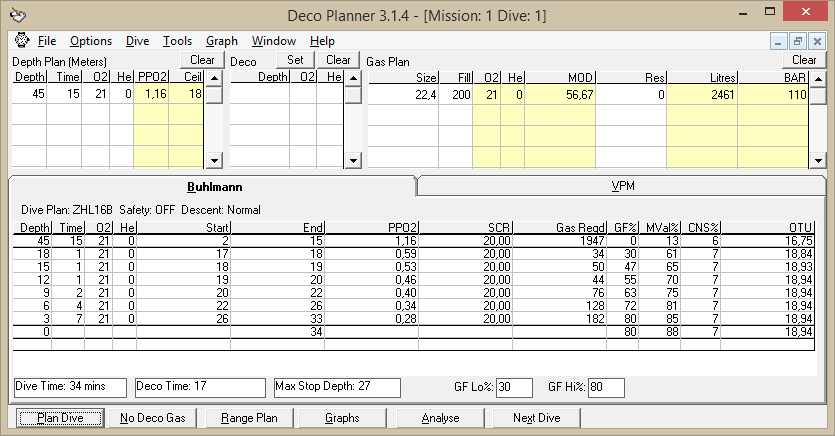Open the Help menu

[x=322, y=41]
